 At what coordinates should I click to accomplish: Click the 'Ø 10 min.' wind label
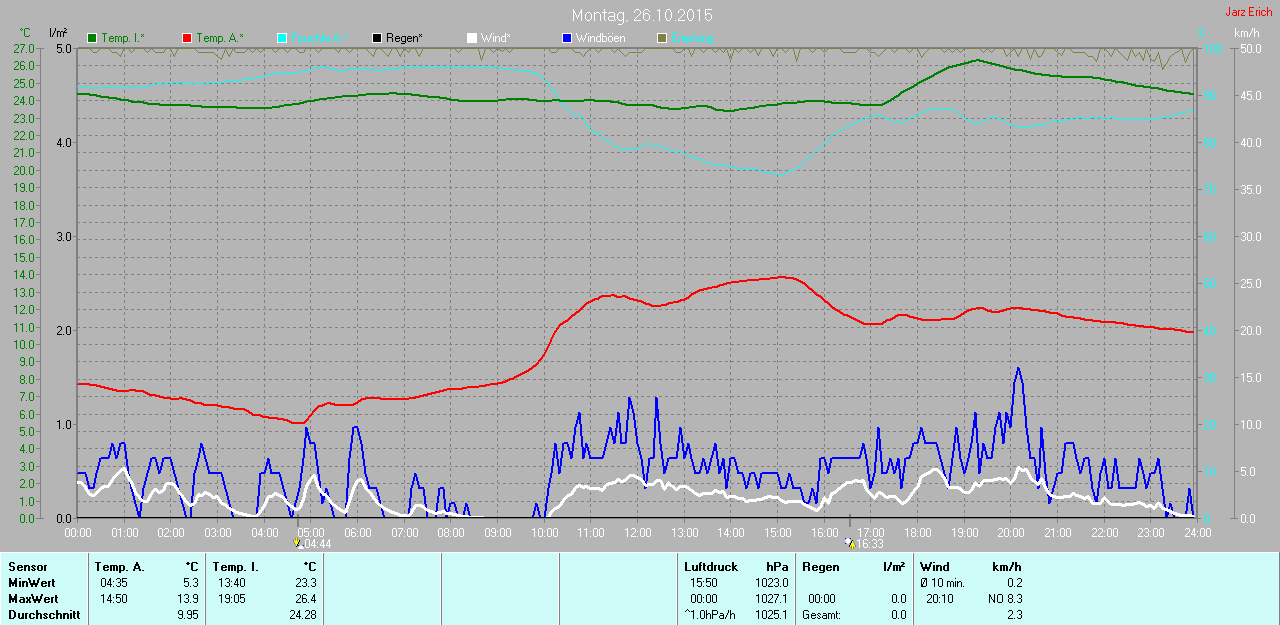[x=942, y=582]
